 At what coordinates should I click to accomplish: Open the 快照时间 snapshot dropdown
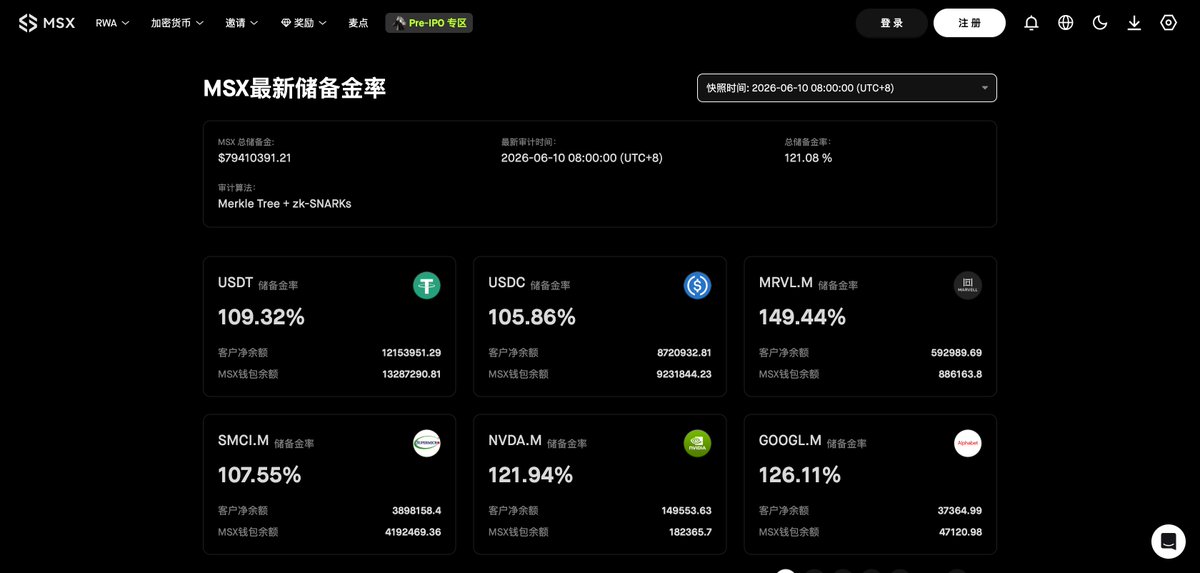(x=847, y=88)
